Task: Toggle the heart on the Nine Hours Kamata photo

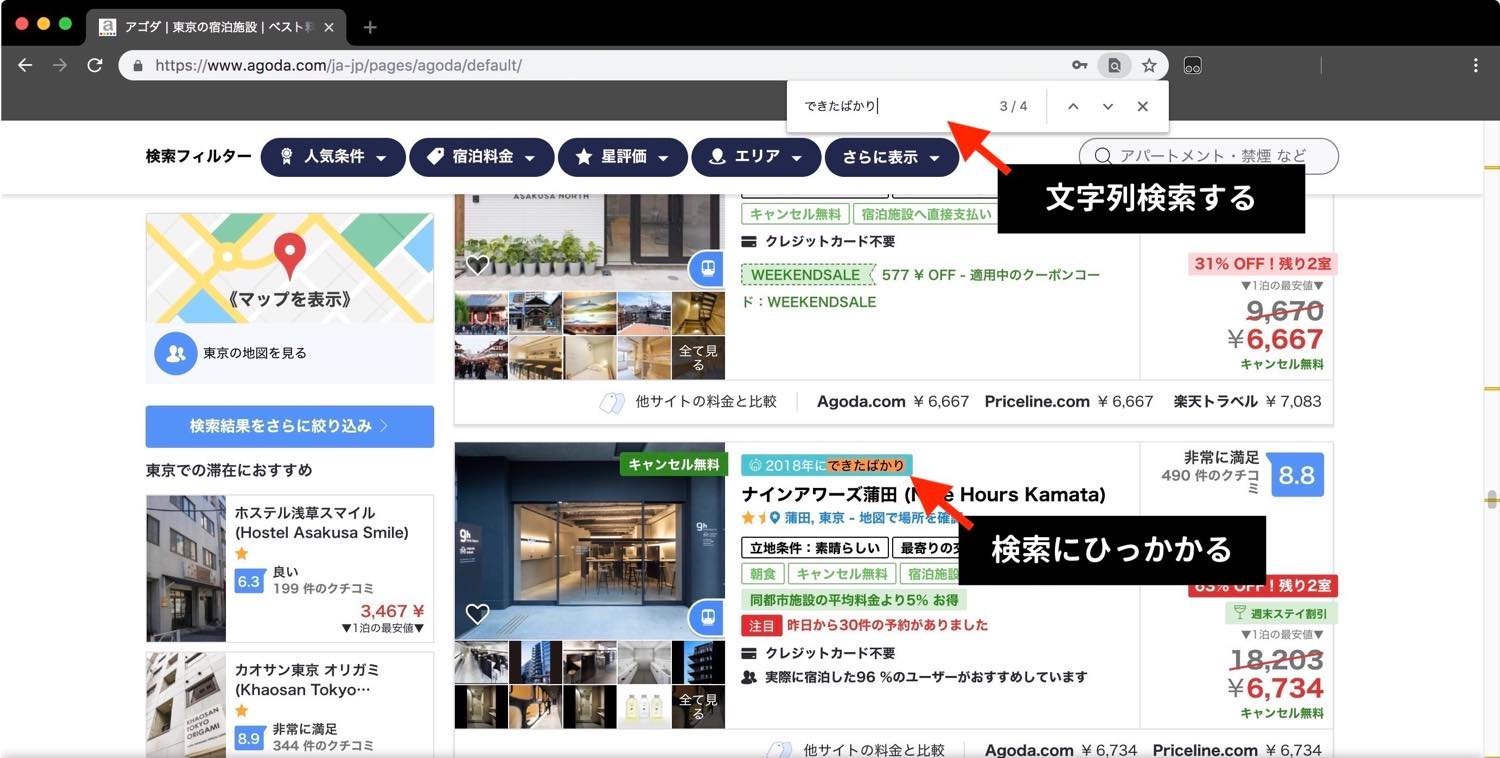Action: [477, 614]
